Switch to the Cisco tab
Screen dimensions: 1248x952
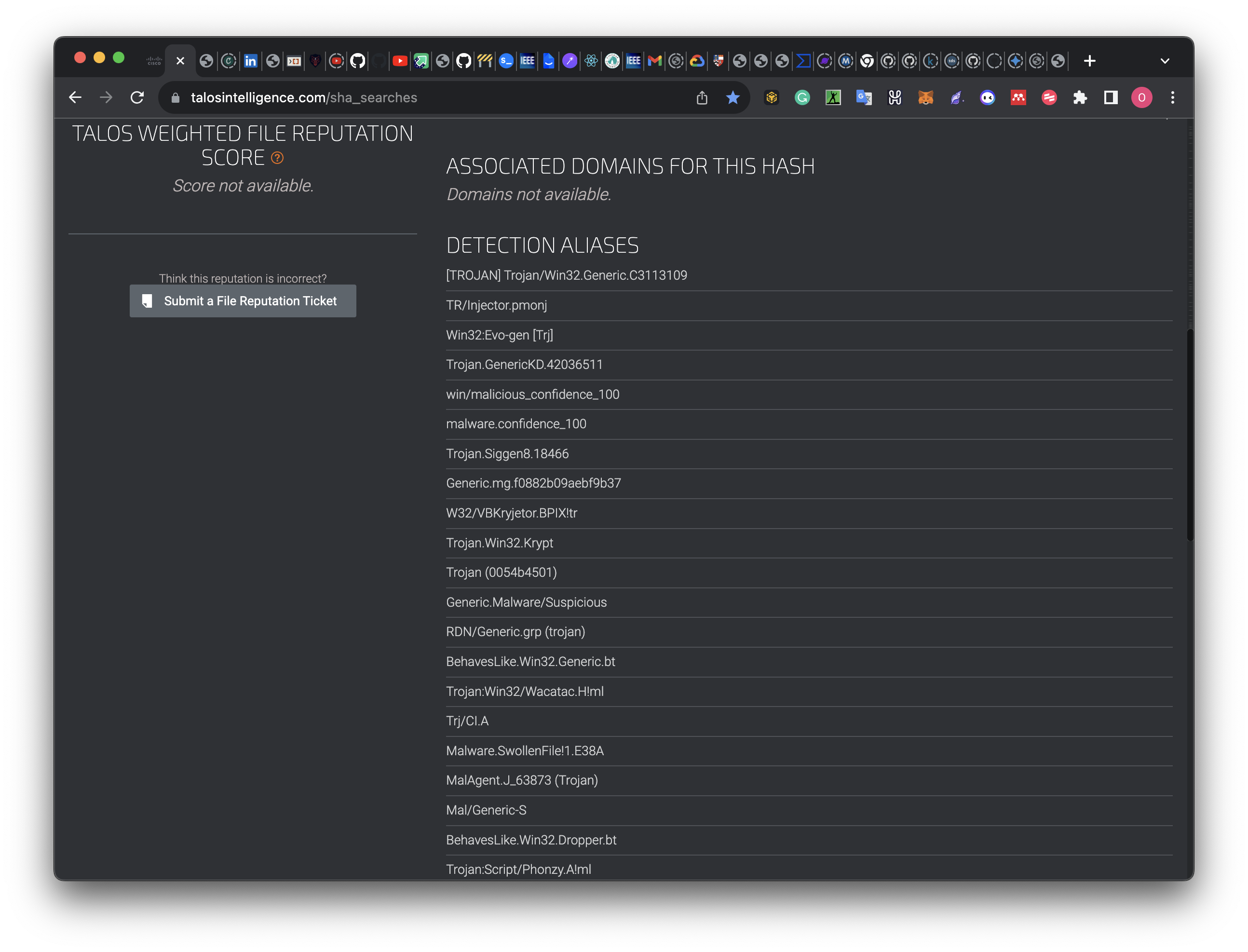point(154,61)
